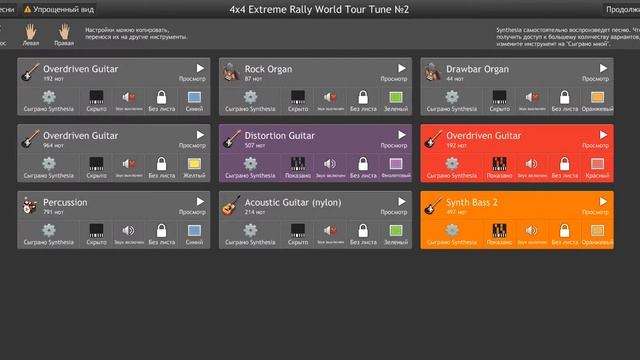
Task: Hide the red Overdriven Guitar notes (Показано)
Action: click(x=500, y=164)
